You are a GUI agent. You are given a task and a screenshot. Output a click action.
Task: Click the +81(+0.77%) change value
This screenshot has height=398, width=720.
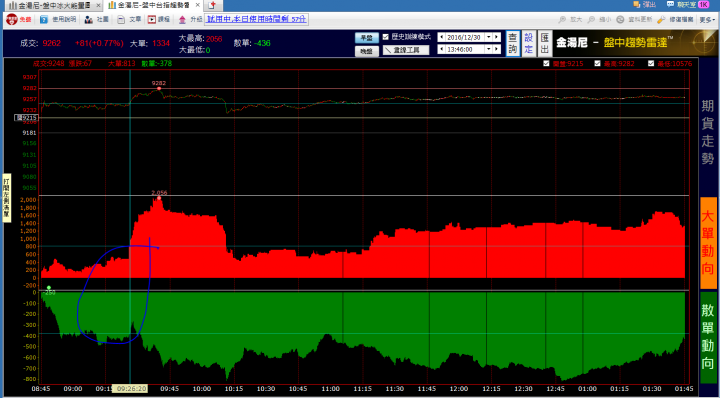click(x=99, y=43)
